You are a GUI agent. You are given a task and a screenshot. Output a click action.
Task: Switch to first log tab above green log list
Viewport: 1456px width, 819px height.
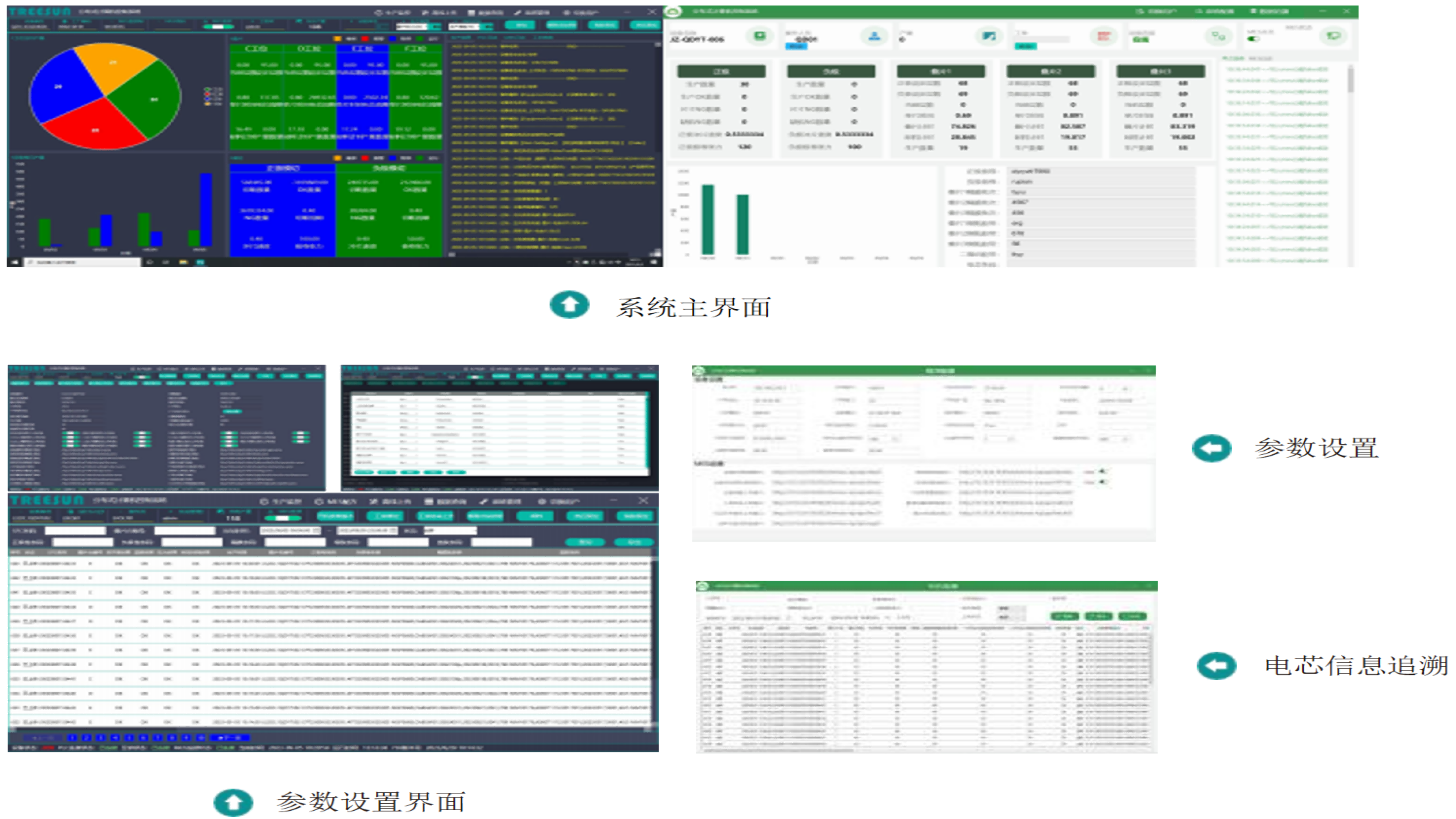1233,58
